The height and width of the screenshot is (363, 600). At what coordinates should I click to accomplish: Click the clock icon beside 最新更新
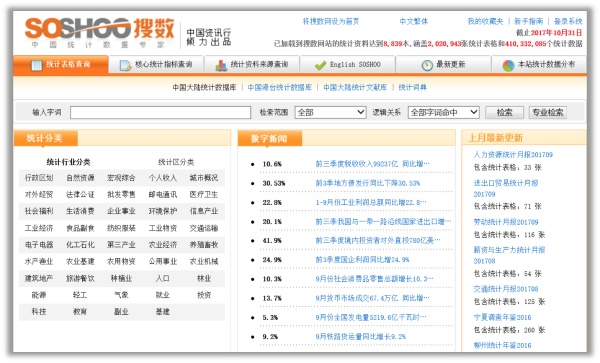(427, 65)
